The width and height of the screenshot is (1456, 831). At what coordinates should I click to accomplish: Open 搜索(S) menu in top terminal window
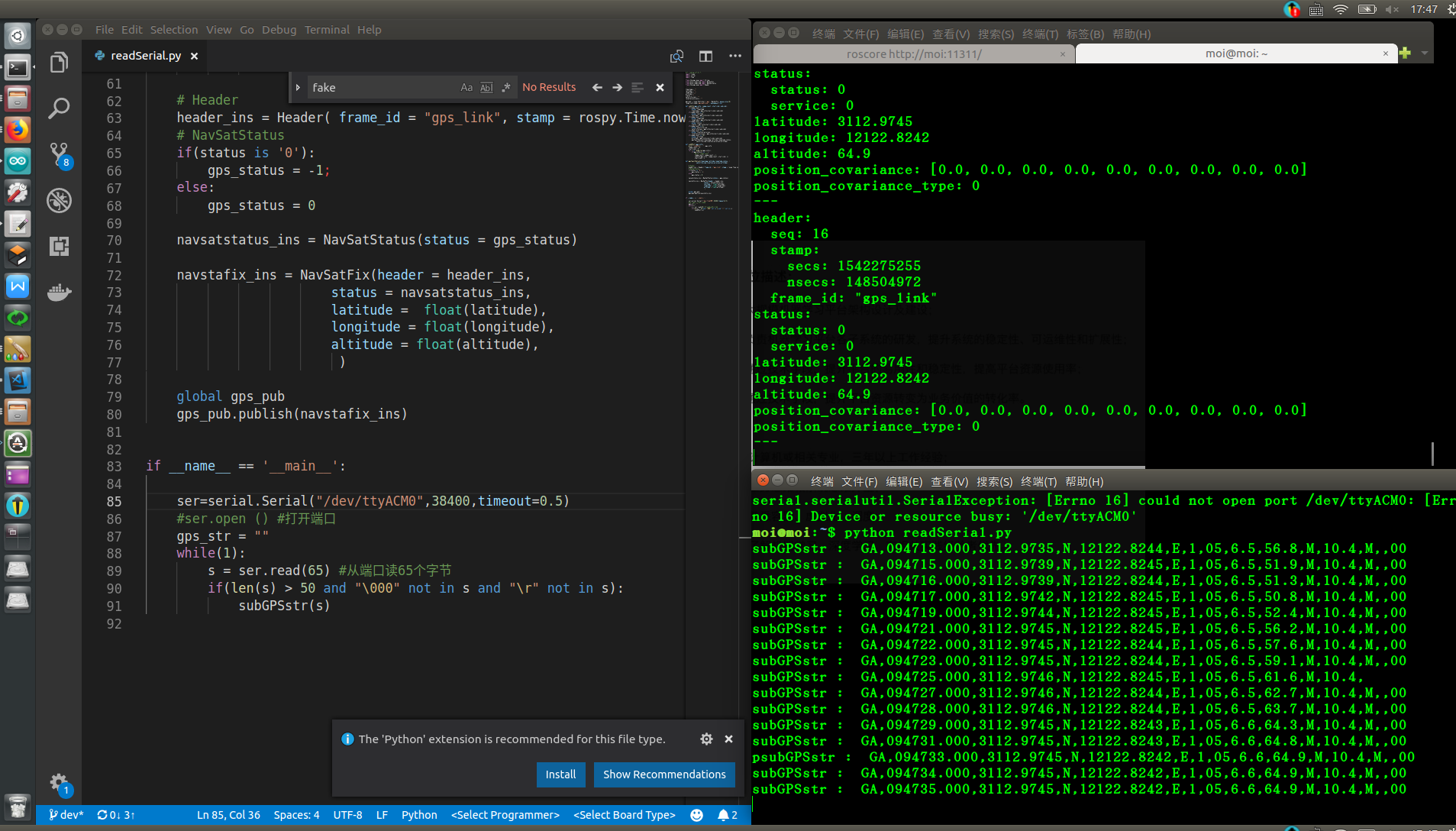(x=996, y=34)
